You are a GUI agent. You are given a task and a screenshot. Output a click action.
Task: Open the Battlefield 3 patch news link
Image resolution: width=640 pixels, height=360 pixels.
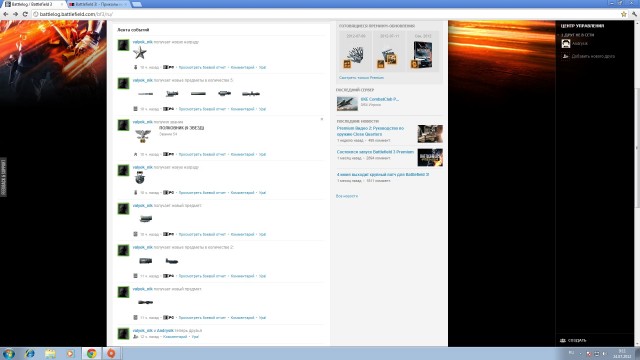click(382, 175)
